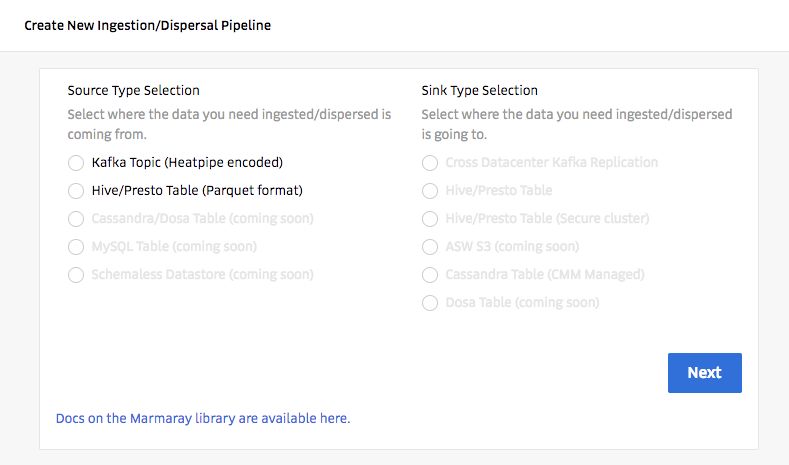Select the ASW S3 sink radio button
Viewport: 789px width, 465px height.
tap(430, 247)
